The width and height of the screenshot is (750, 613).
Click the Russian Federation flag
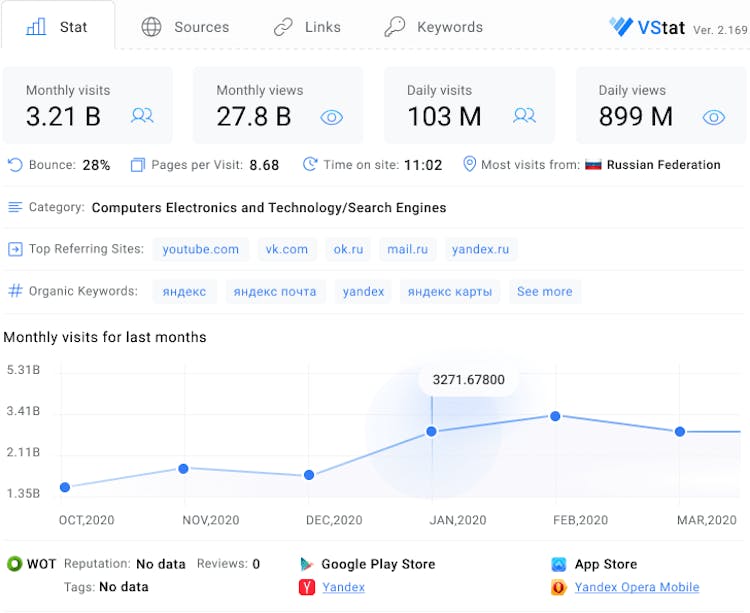point(593,165)
